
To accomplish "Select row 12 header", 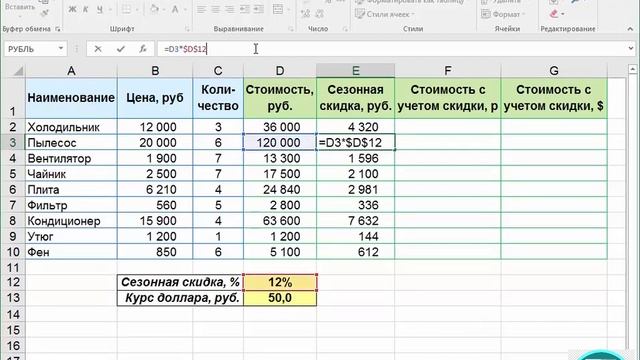I will tap(13, 282).
